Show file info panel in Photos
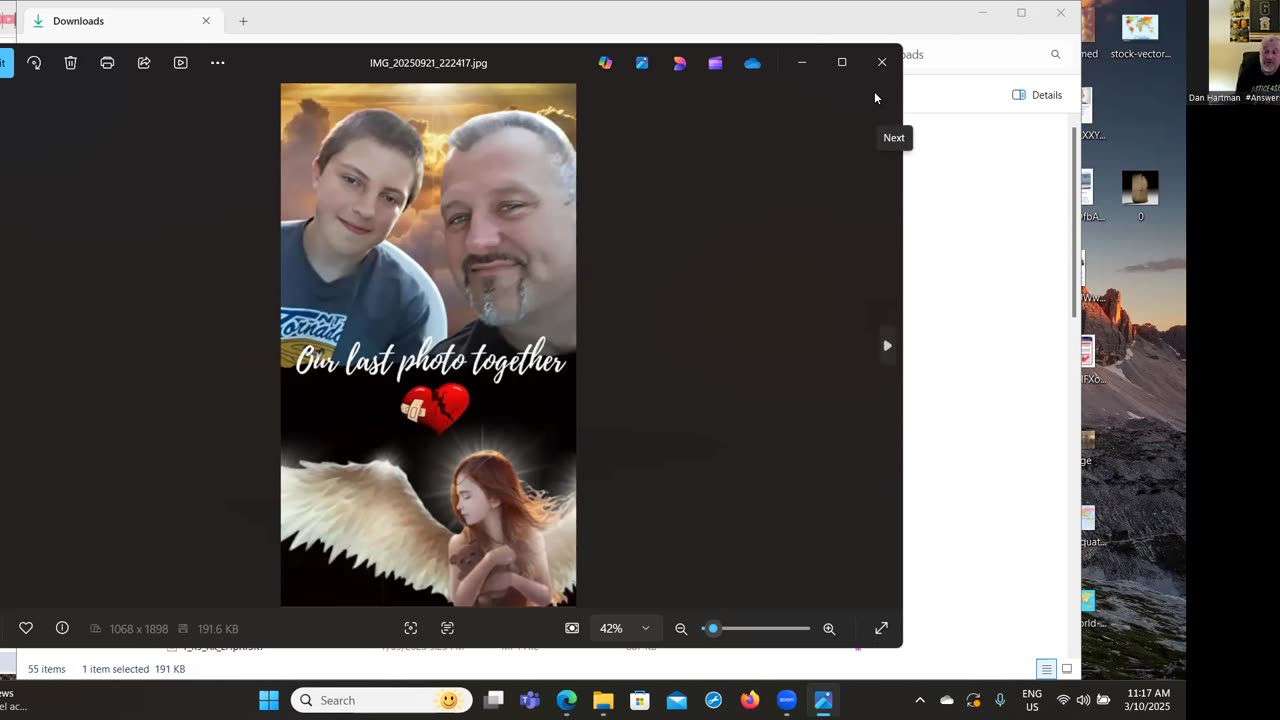The width and height of the screenshot is (1280, 720). click(62, 628)
